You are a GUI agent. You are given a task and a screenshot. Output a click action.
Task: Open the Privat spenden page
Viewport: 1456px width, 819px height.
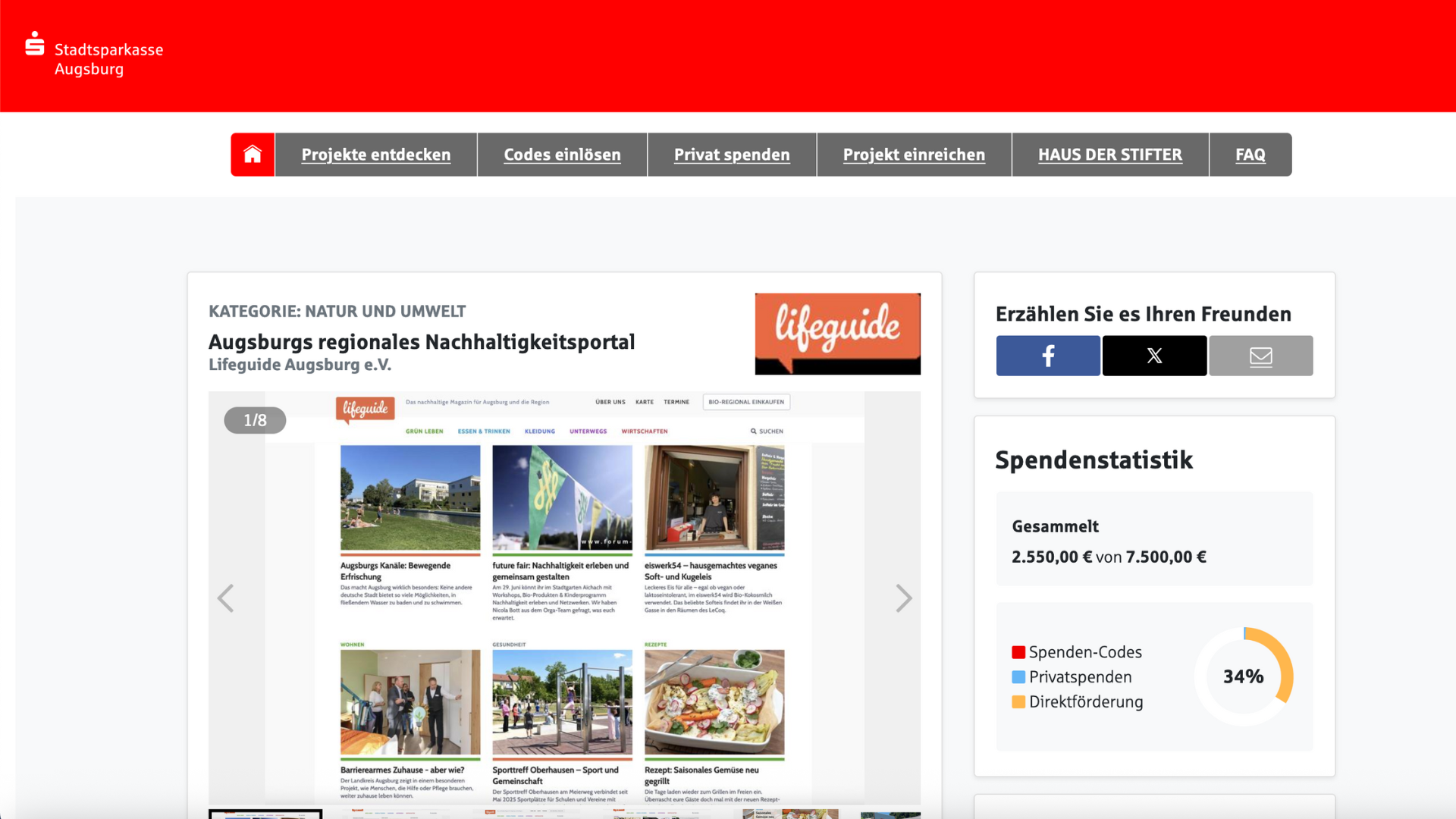click(x=732, y=155)
